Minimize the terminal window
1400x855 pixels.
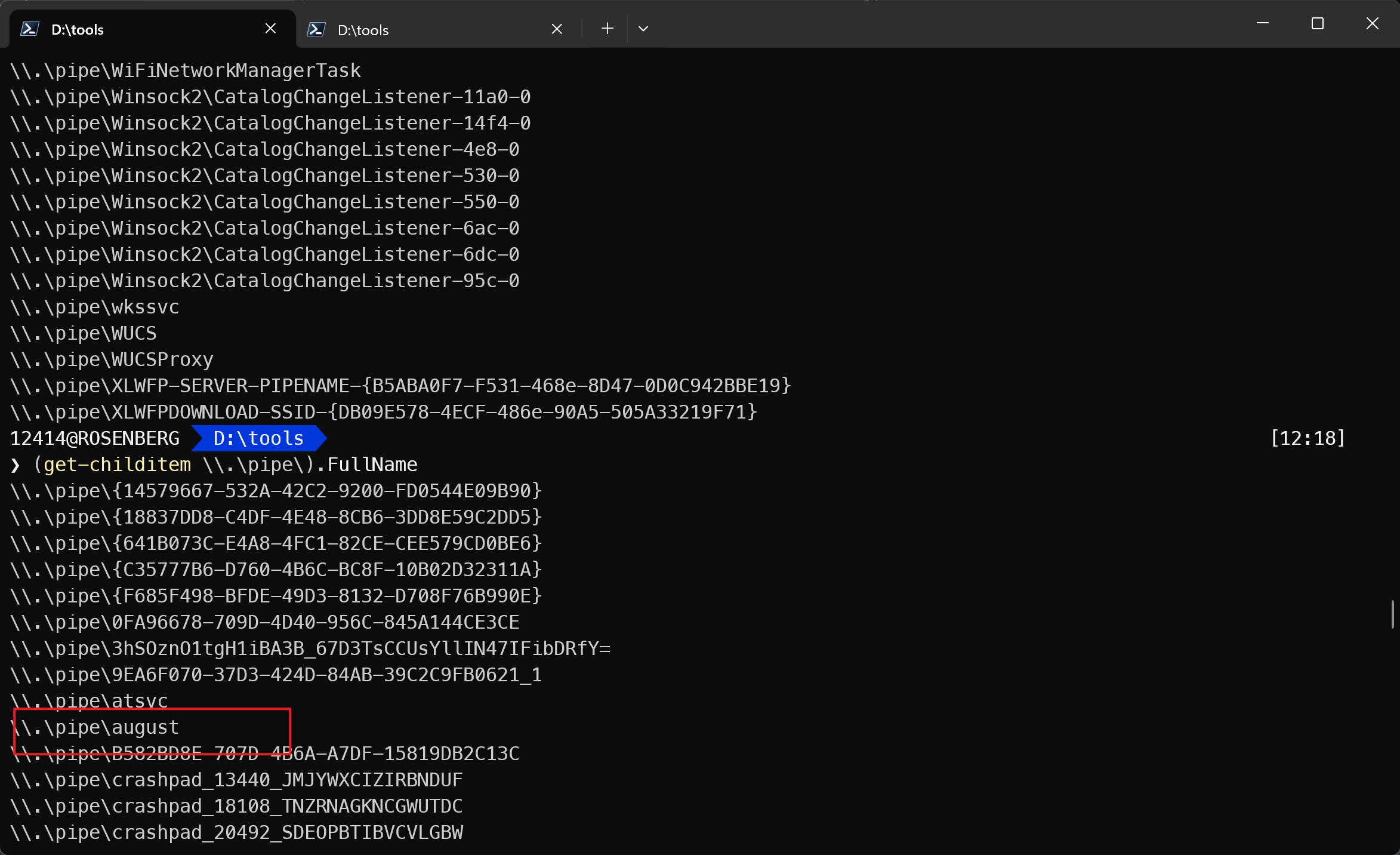pyautogui.click(x=1263, y=23)
